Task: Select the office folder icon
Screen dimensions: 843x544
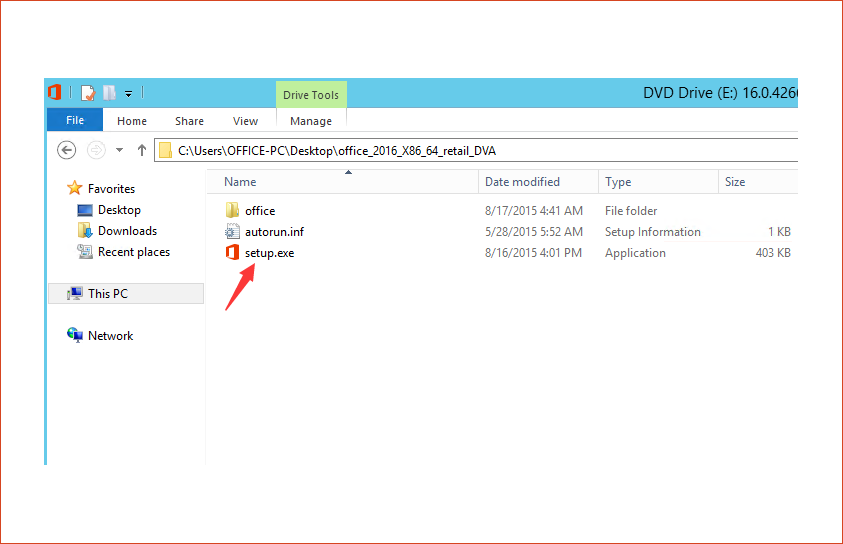Action: coord(233,210)
